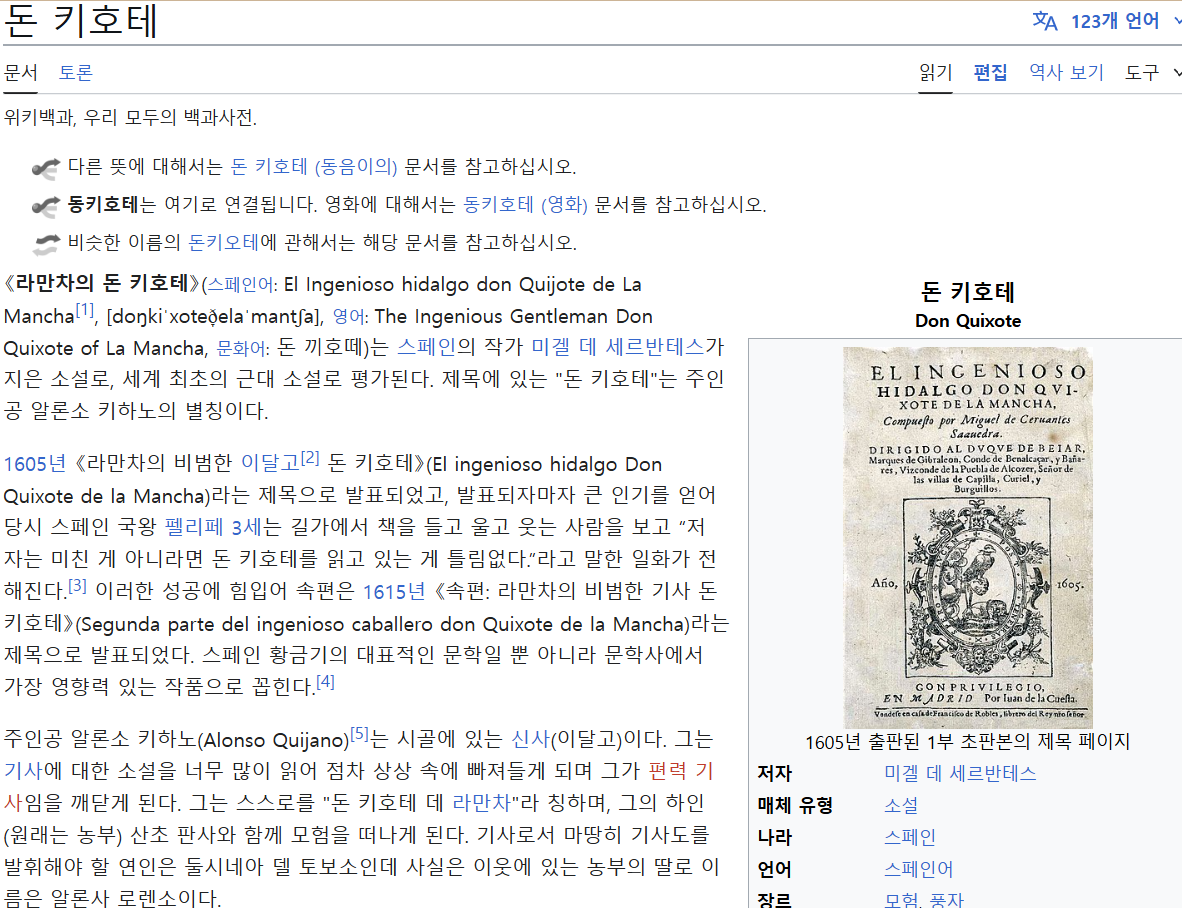Click footnote reference [3]
1182x908 pixels.
click(77, 585)
